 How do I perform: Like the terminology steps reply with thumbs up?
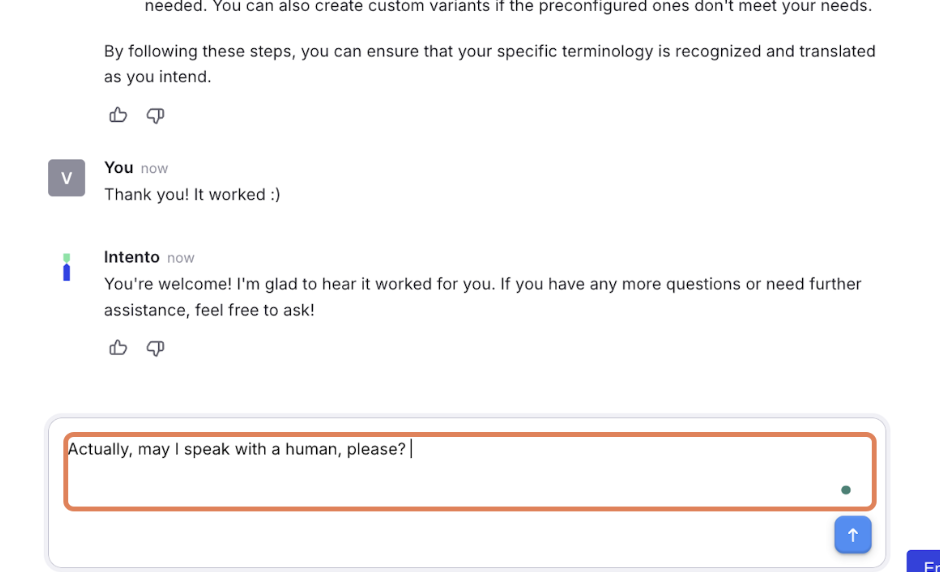(118, 115)
